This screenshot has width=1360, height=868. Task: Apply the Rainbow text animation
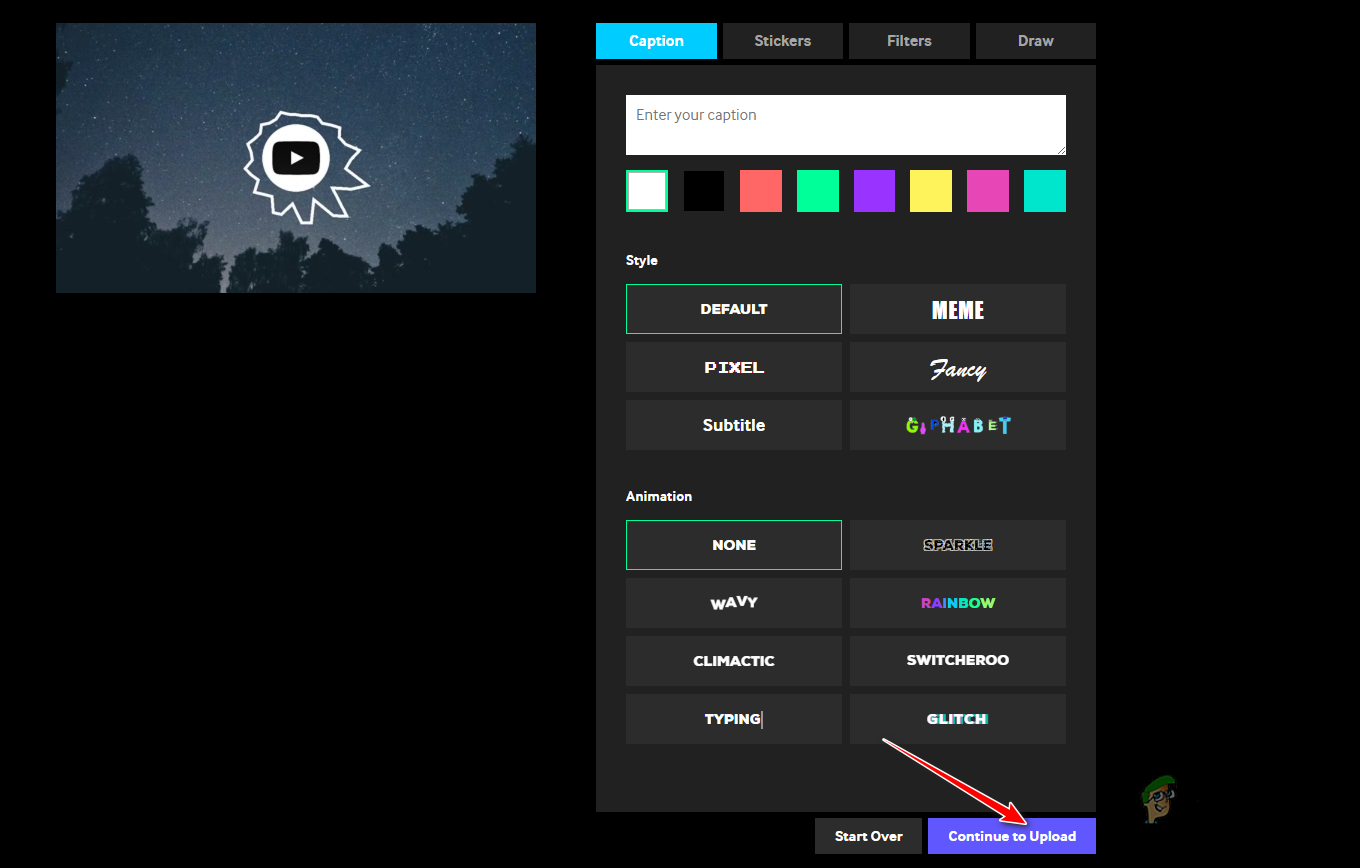pos(957,603)
